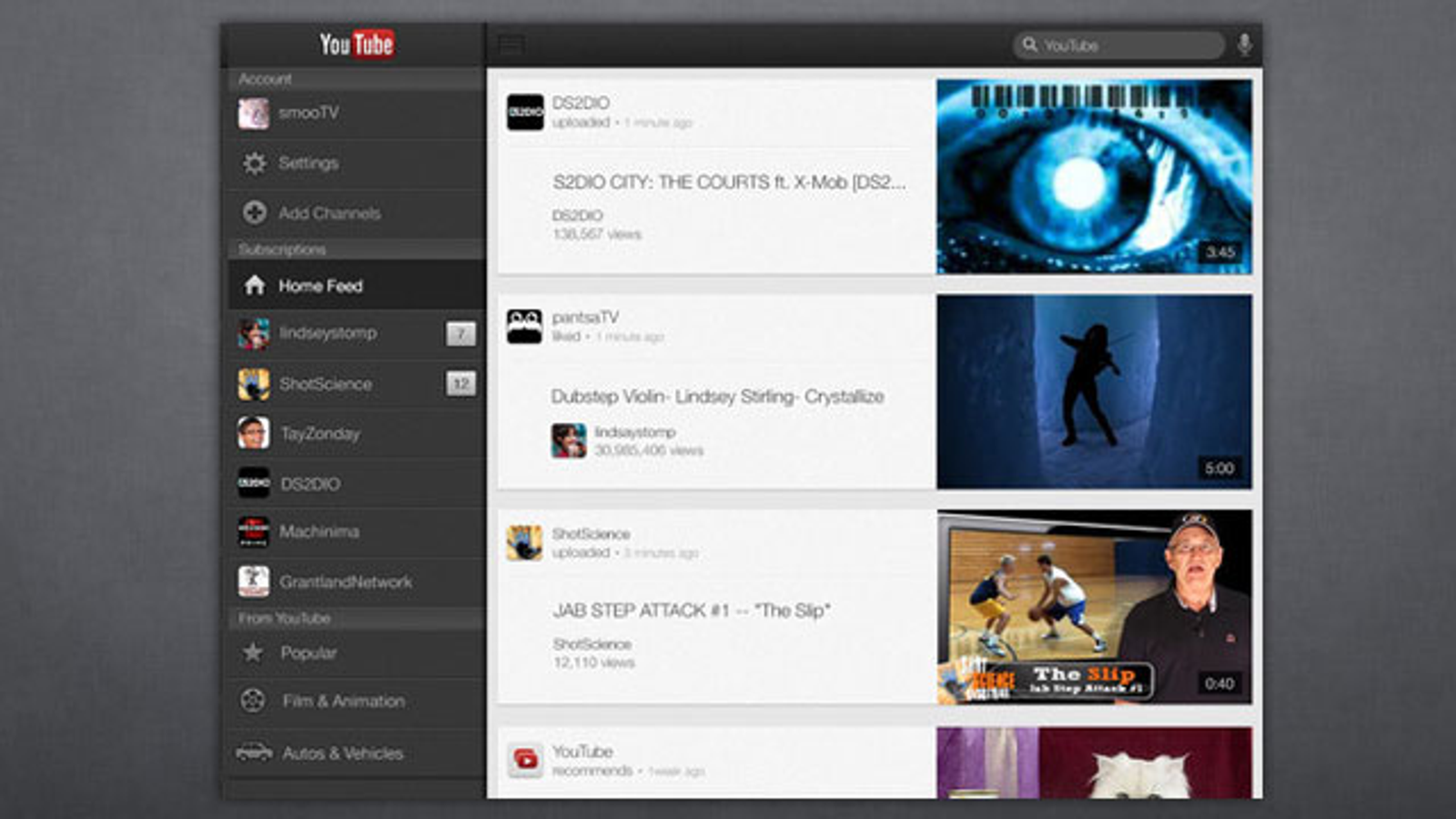Select the Home Feed house icon
Screen dimensions: 1456x819
click(x=254, y=286)
